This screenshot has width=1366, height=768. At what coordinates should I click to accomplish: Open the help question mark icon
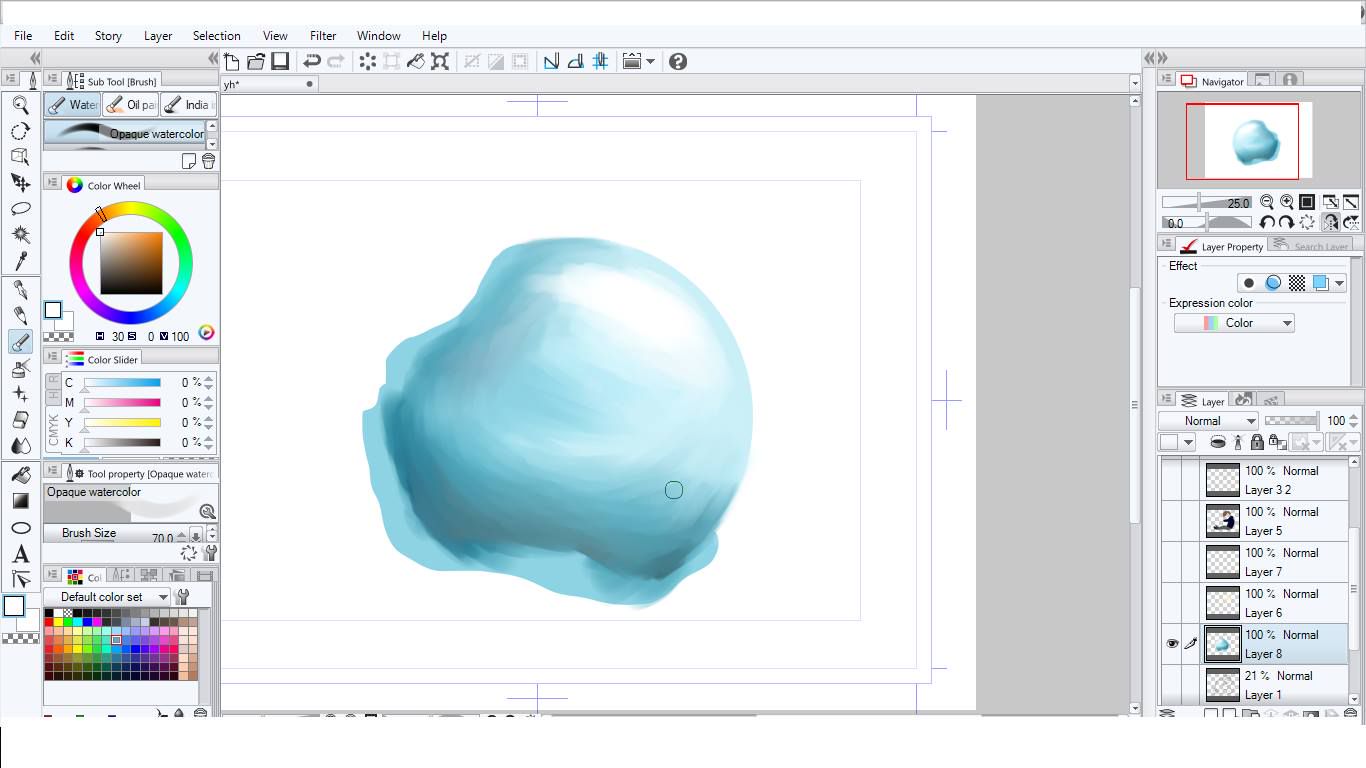pyautogui.click(x=678, y=62)
